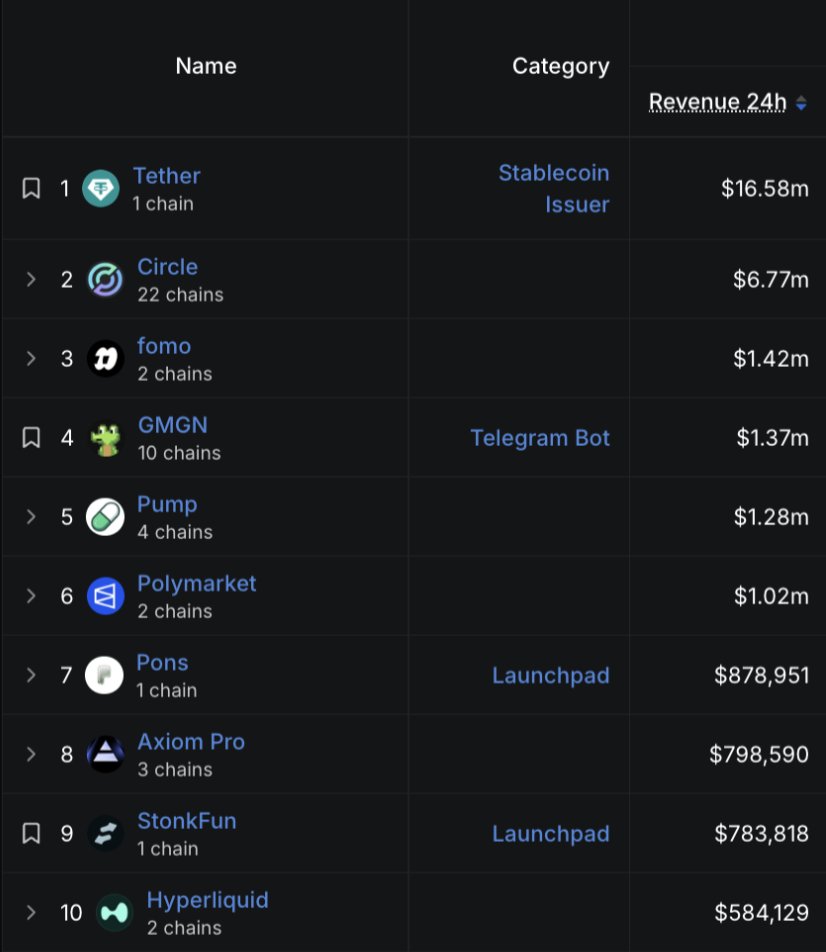This screenshot has height=952, width=826.
Task: Click the GMGN frog logo icon
Action: pos(105,438)
